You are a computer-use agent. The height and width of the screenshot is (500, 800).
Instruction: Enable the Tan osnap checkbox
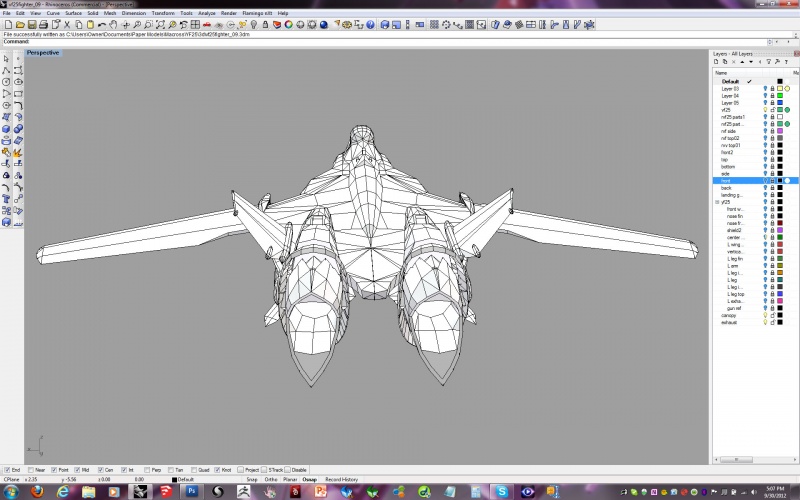[x=171, y=470]
